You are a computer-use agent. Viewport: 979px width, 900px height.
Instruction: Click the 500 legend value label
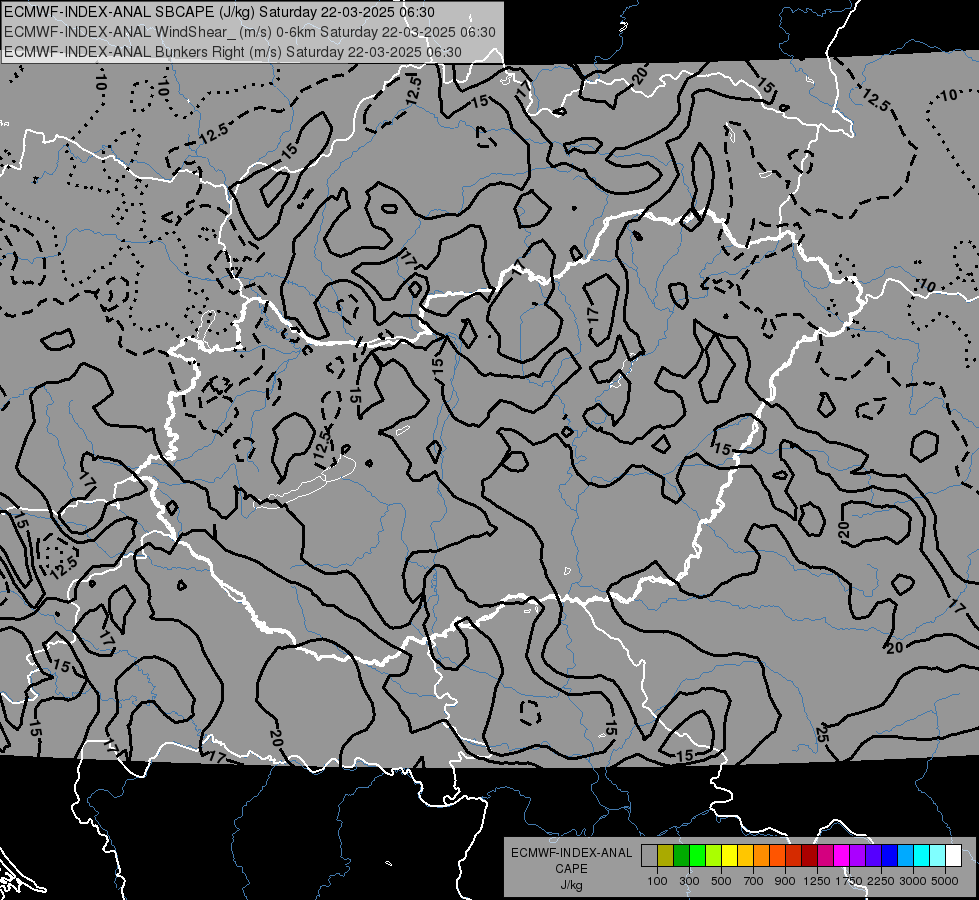coord(721,881)
